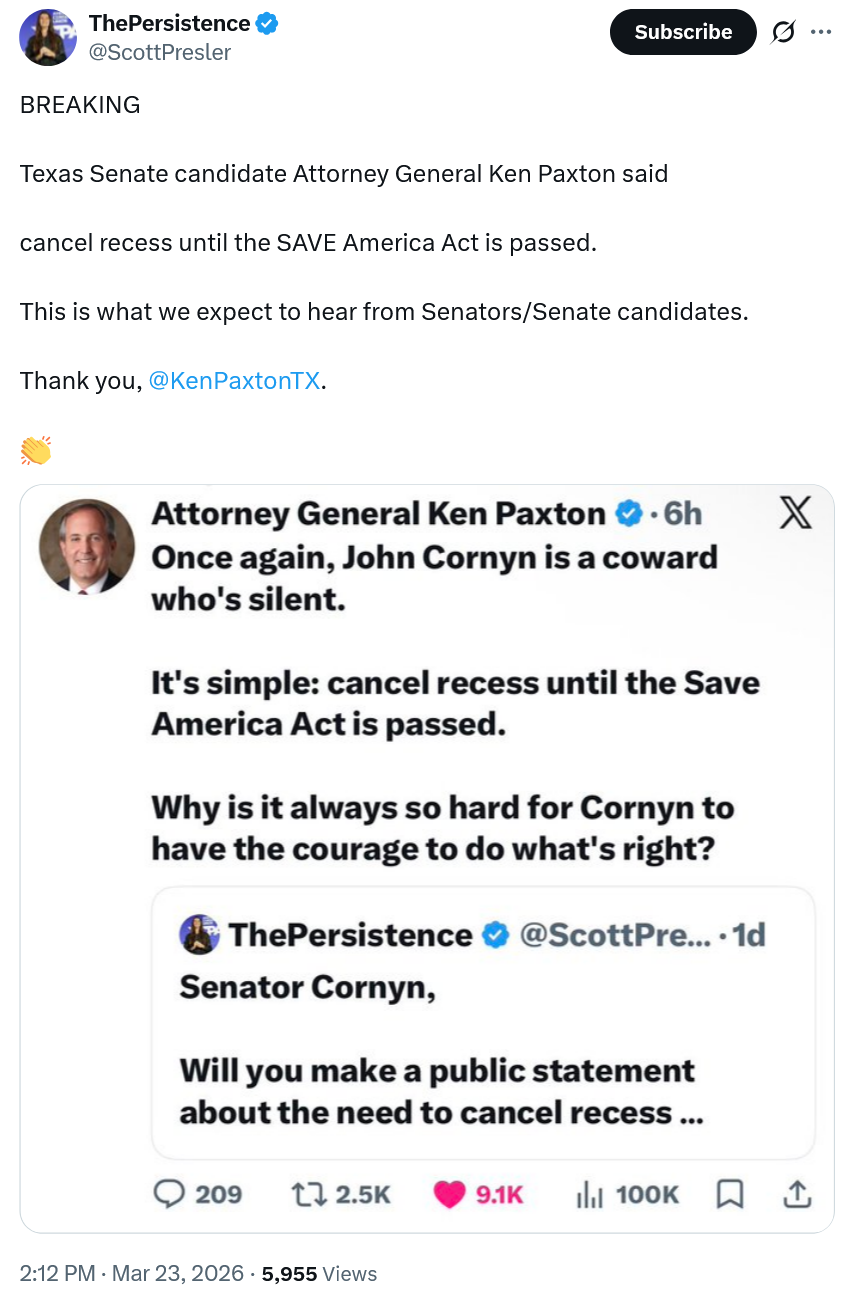Click the Grok icon beside Subscribe
The height and width of the screenshot is (1305, 857).
tap(784, 32)
